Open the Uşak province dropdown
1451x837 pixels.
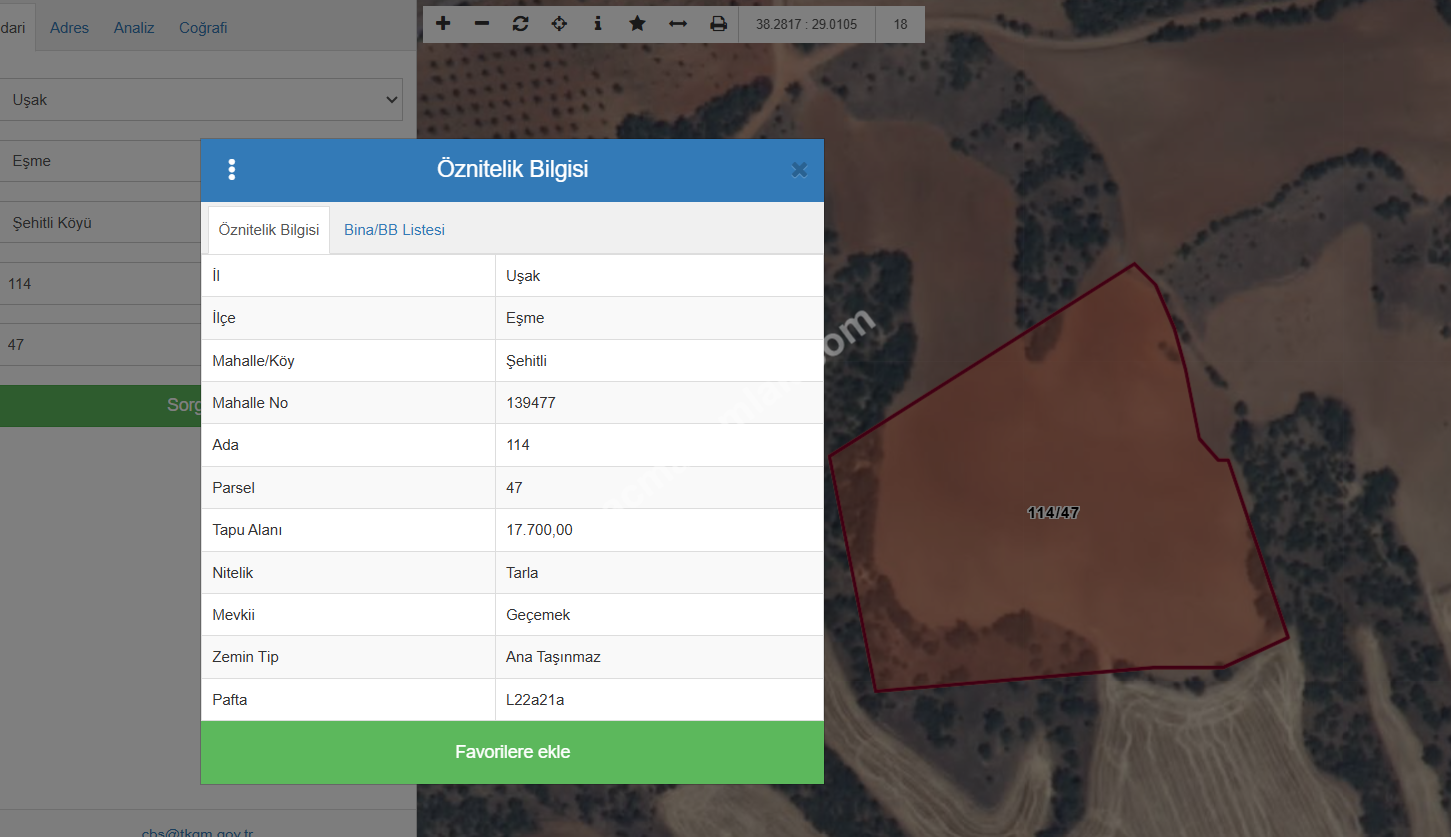pyautogui.click(x=200, y=100)
